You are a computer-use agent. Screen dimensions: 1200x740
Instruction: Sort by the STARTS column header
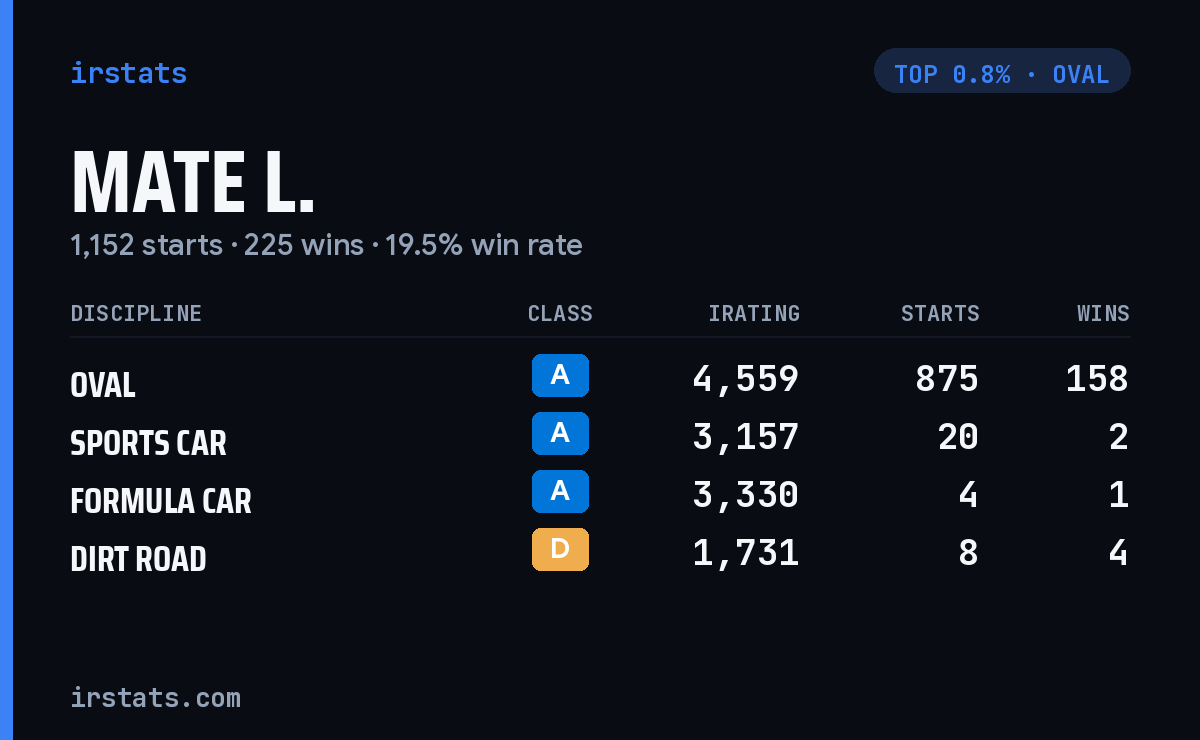(x=940, y=314)
